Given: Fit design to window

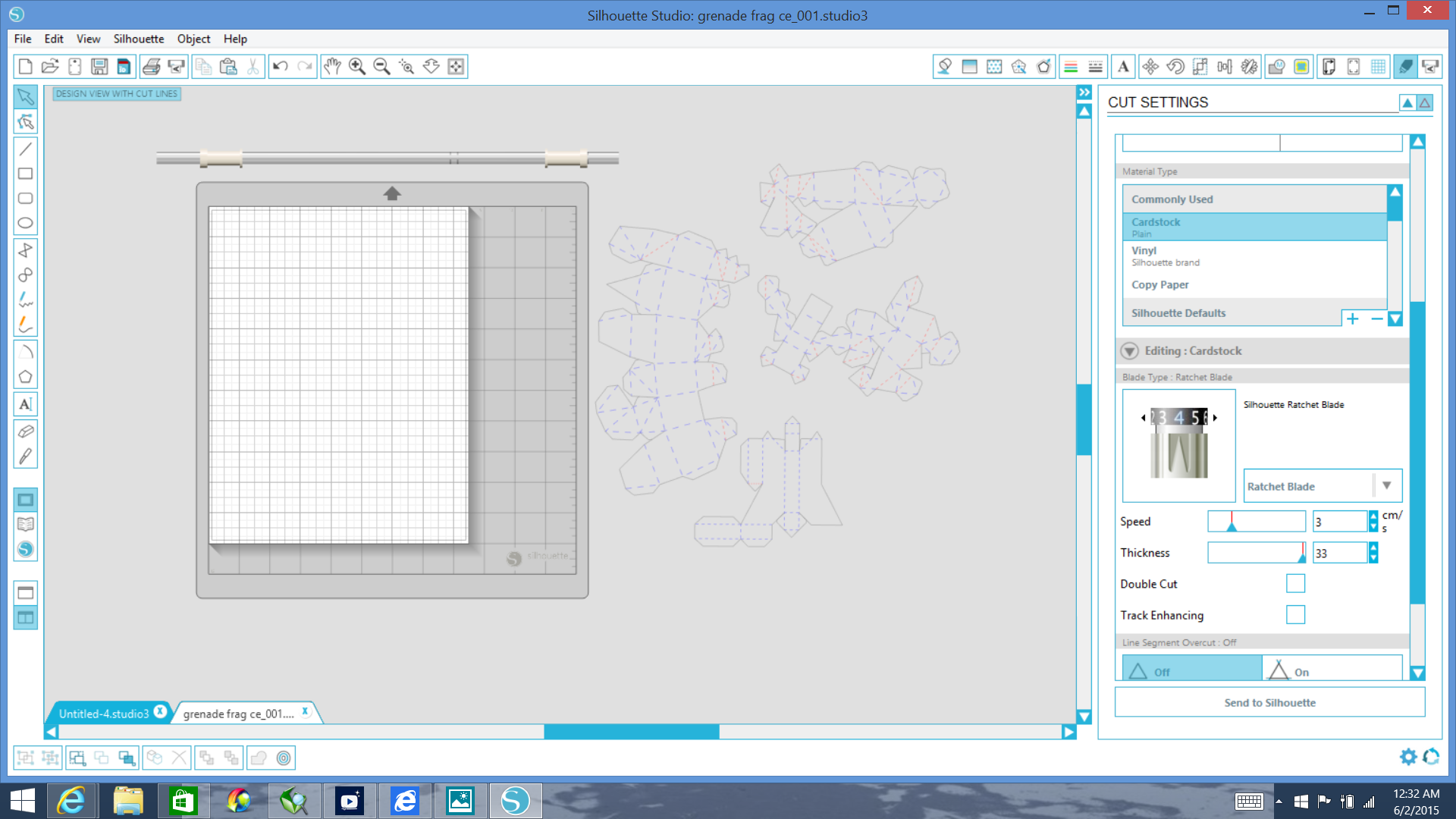Looking at the screenshot, I should (x=457, y=67).
